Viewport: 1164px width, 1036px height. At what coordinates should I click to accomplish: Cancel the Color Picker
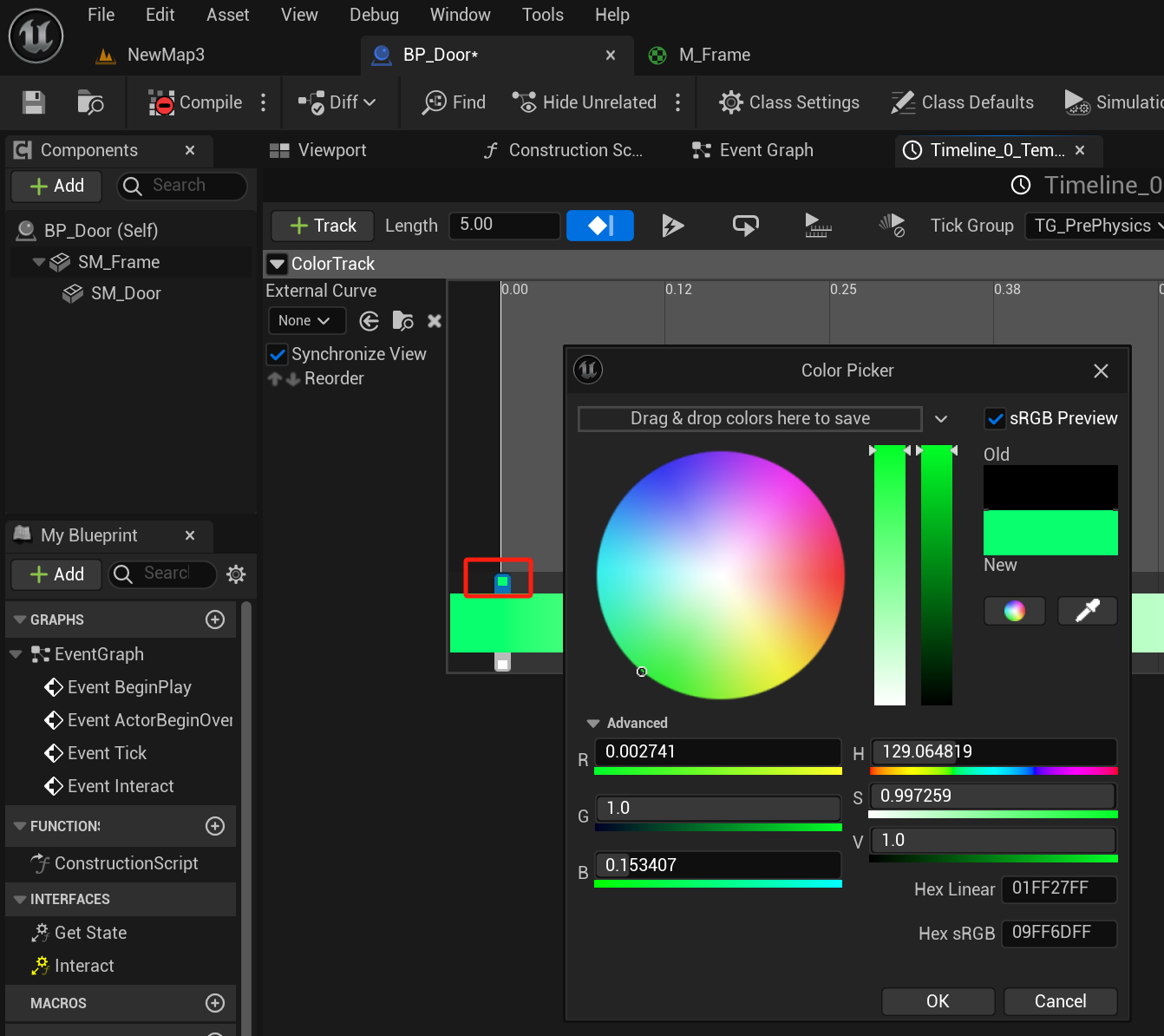click(x=1060, y=1001)
